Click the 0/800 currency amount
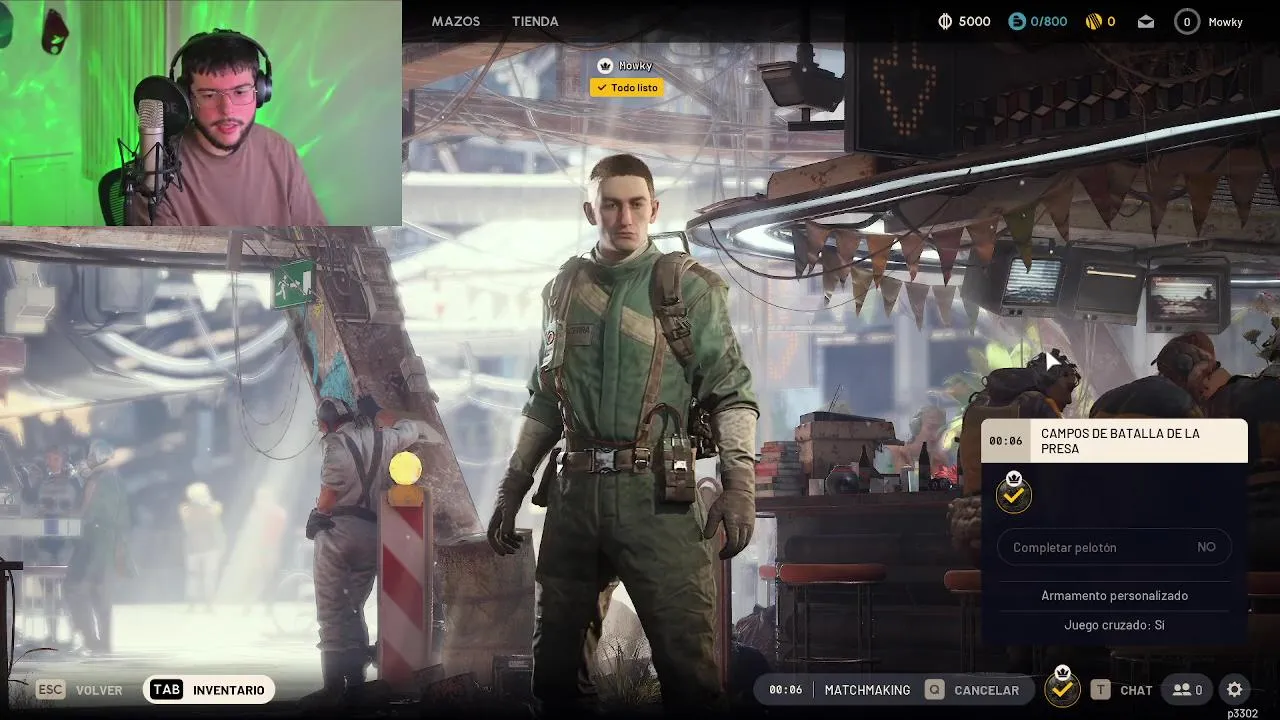 [1049, 21]
